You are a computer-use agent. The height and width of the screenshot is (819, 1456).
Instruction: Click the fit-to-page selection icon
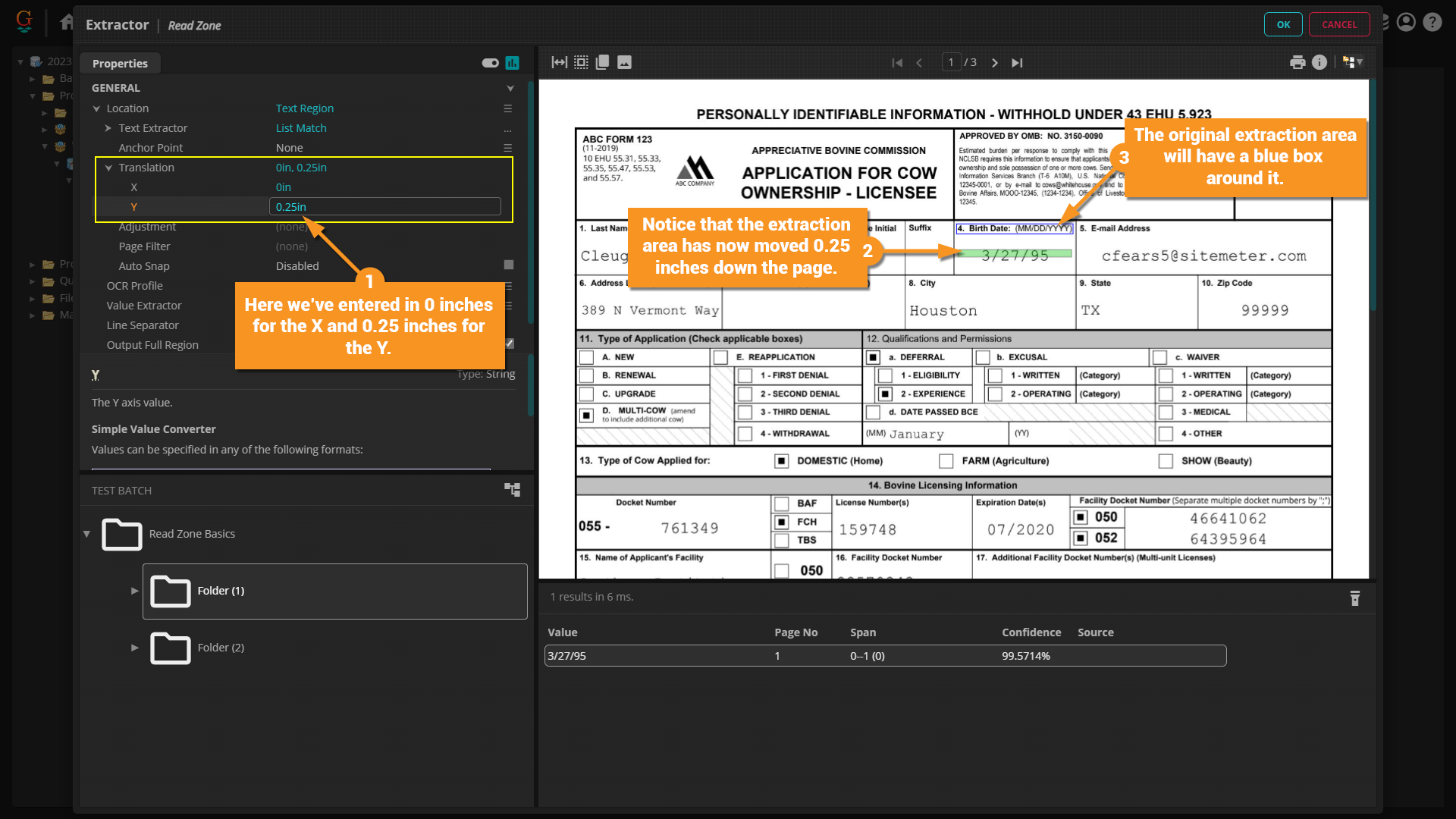581,62
